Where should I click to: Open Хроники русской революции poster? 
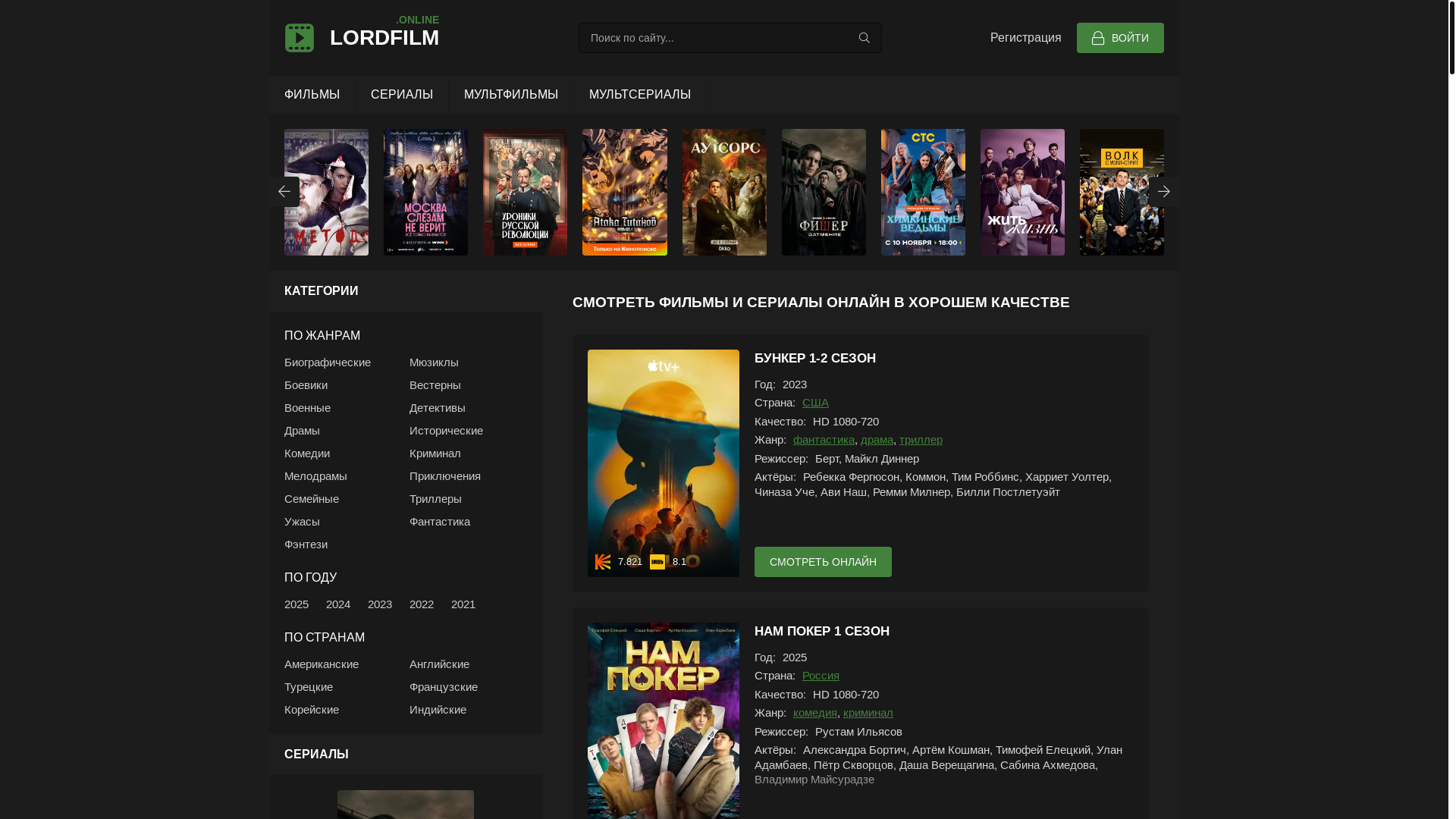tap(525, 192)
